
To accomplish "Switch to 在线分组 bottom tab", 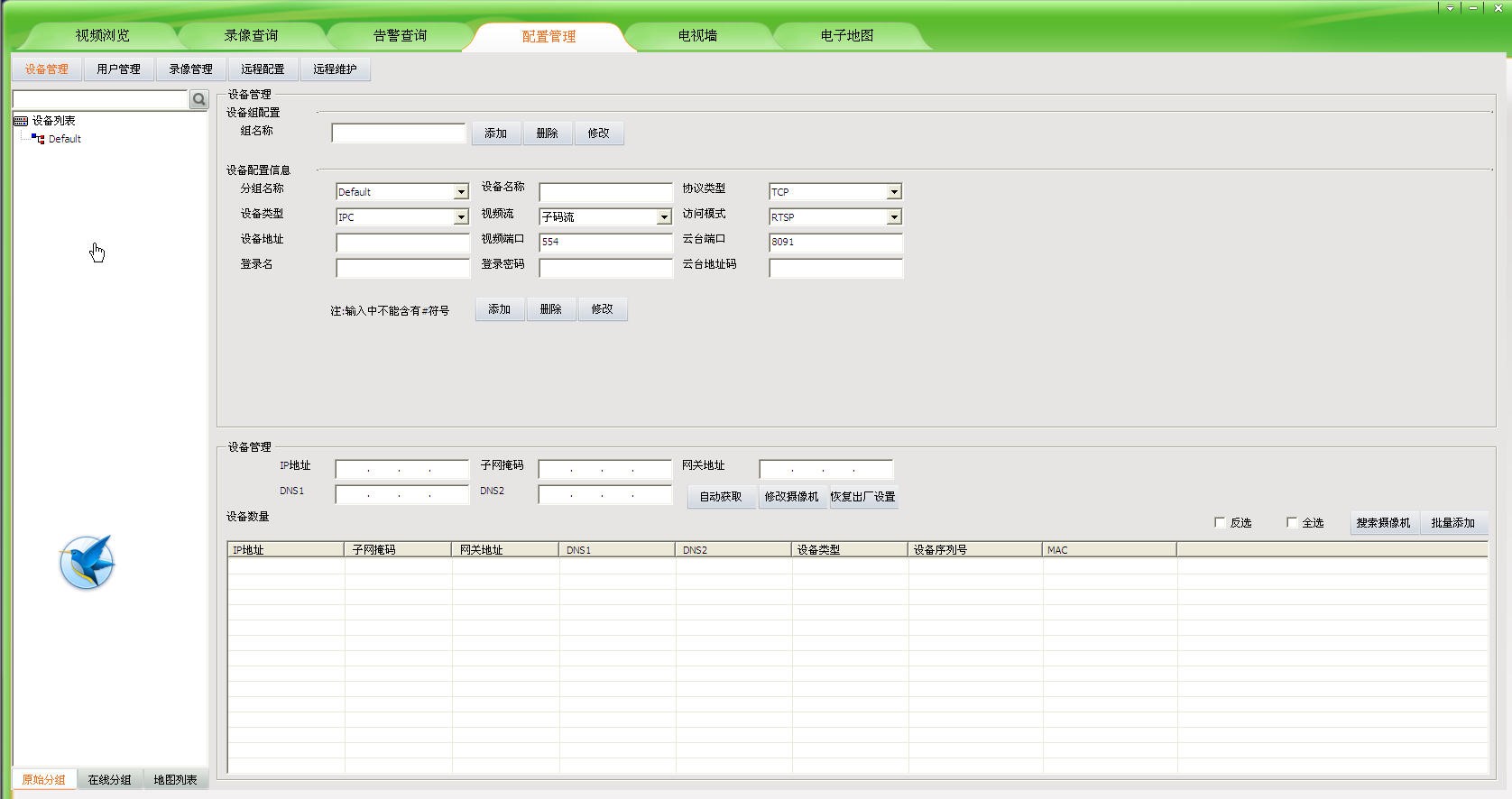I will 109,779.
